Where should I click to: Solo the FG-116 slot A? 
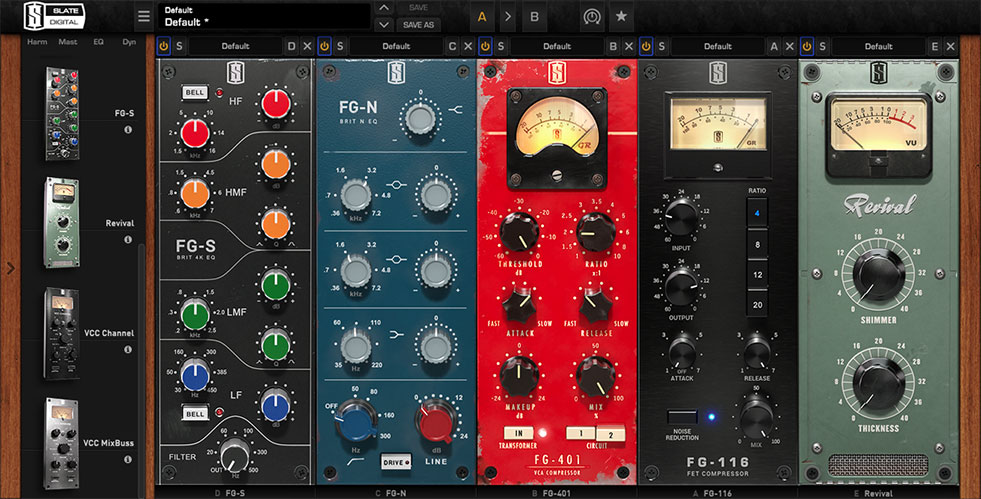[662, 46]
